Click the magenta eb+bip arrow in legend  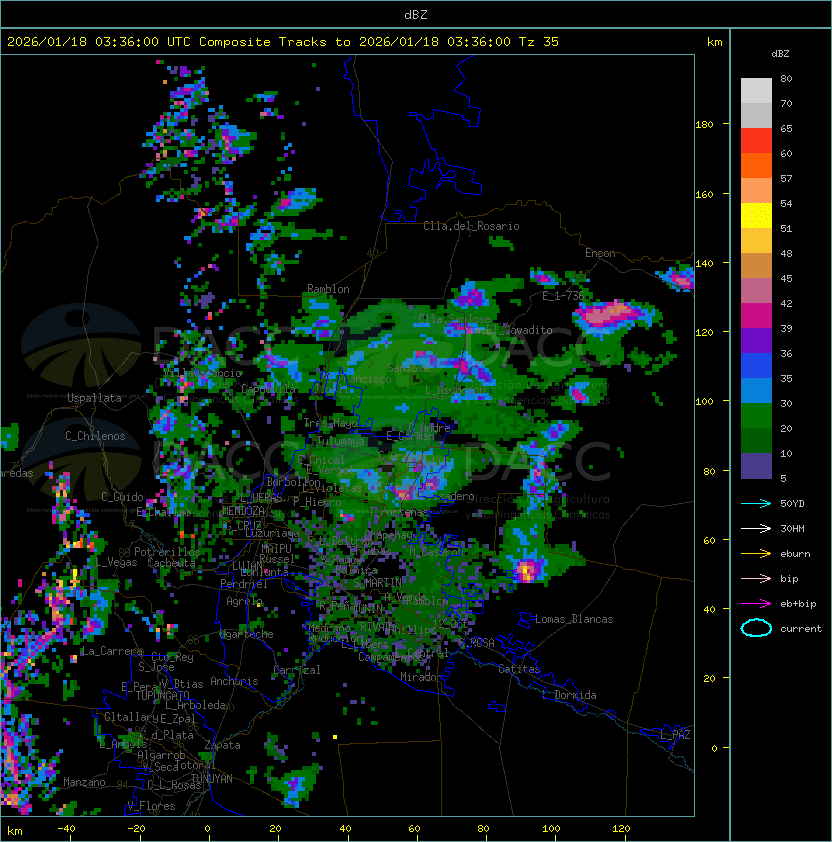pyautogui.click(x=756, y=604)
